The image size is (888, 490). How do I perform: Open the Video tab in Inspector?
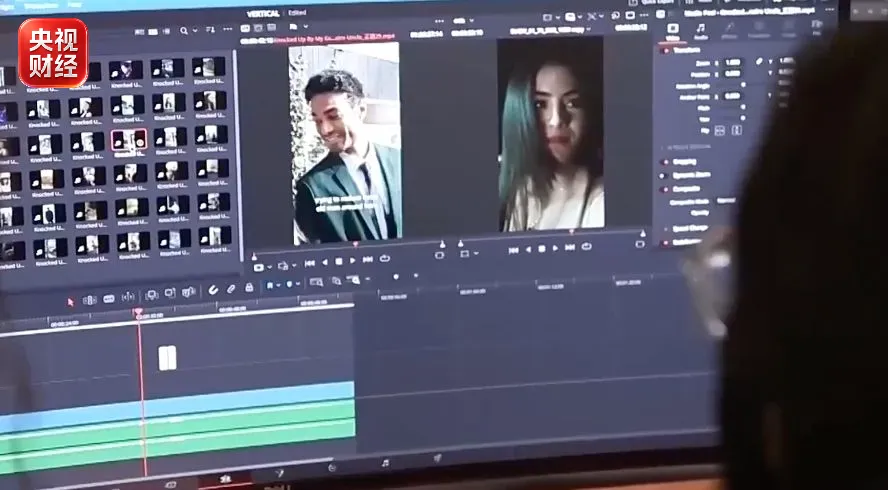[672, 31]
